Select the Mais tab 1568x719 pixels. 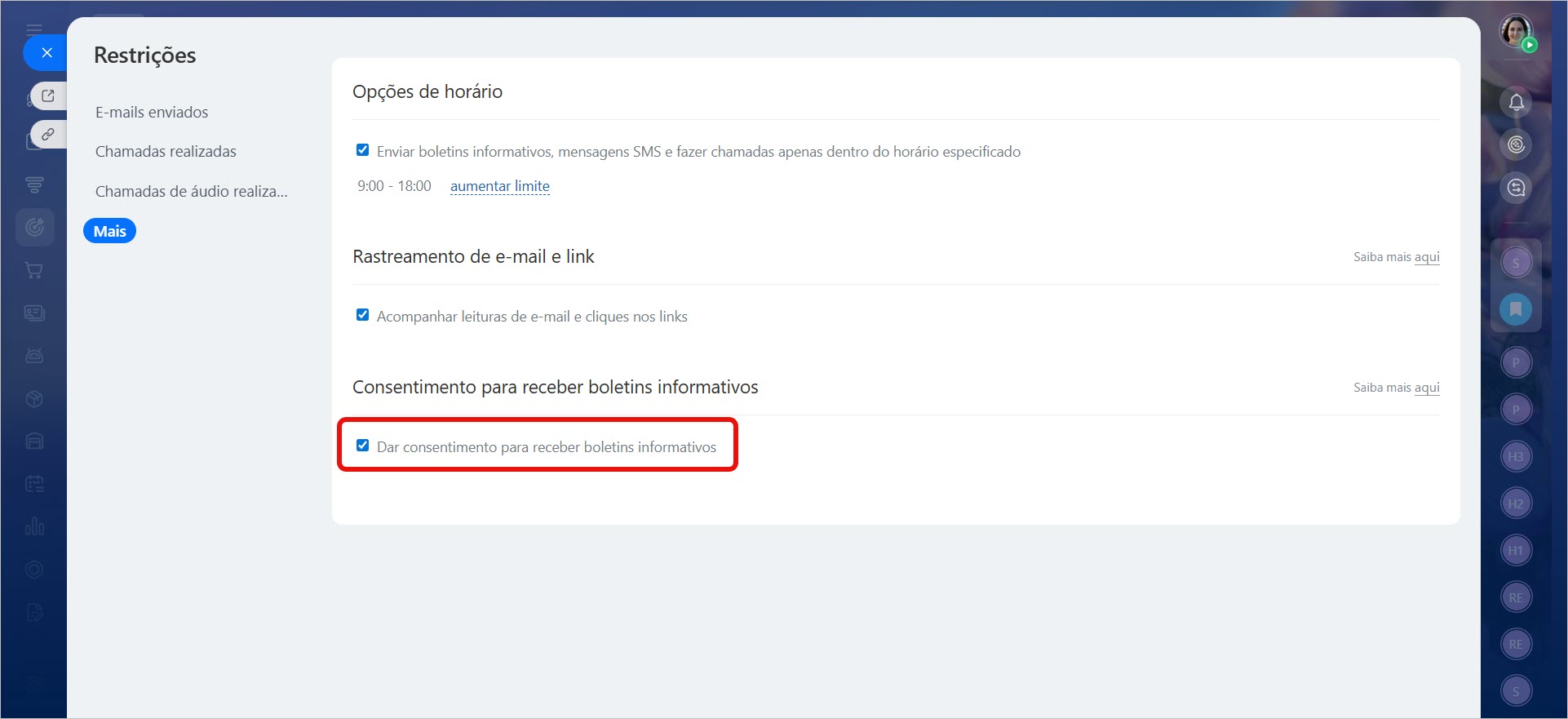(109, 231)
